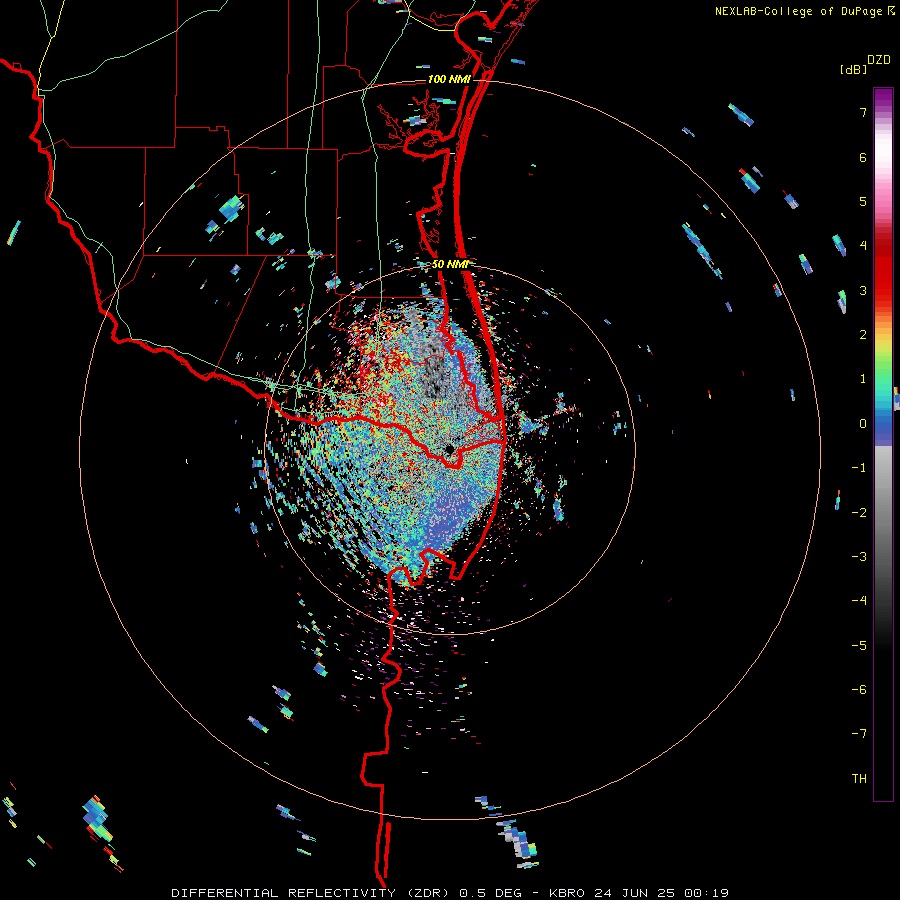Click the TH threshold label on color scale
Screen dimensions: 900x900
[x=859, y=778]
